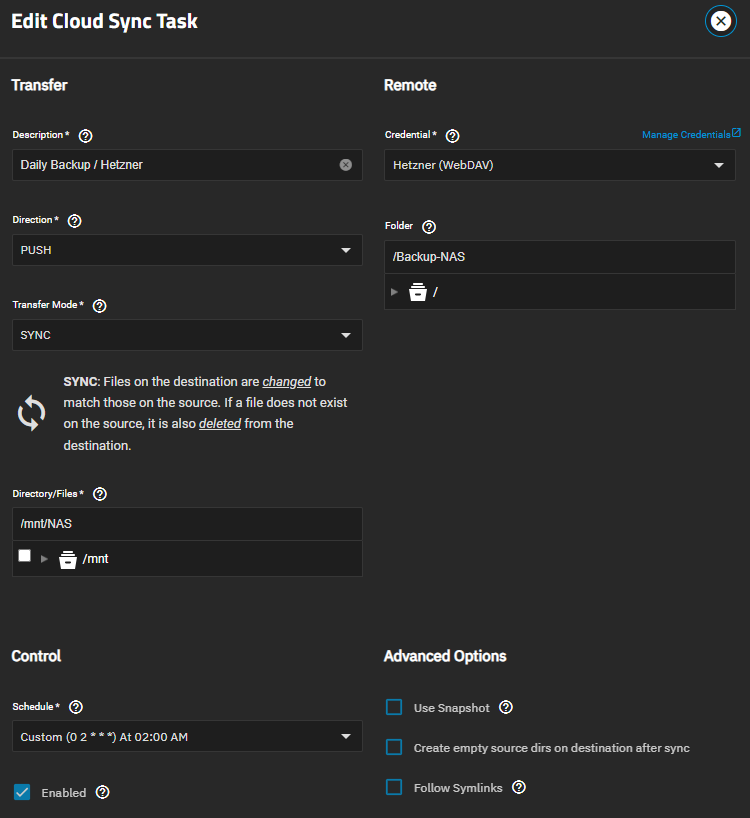Open the Direction PUSH dropdown

click(187, 250)
